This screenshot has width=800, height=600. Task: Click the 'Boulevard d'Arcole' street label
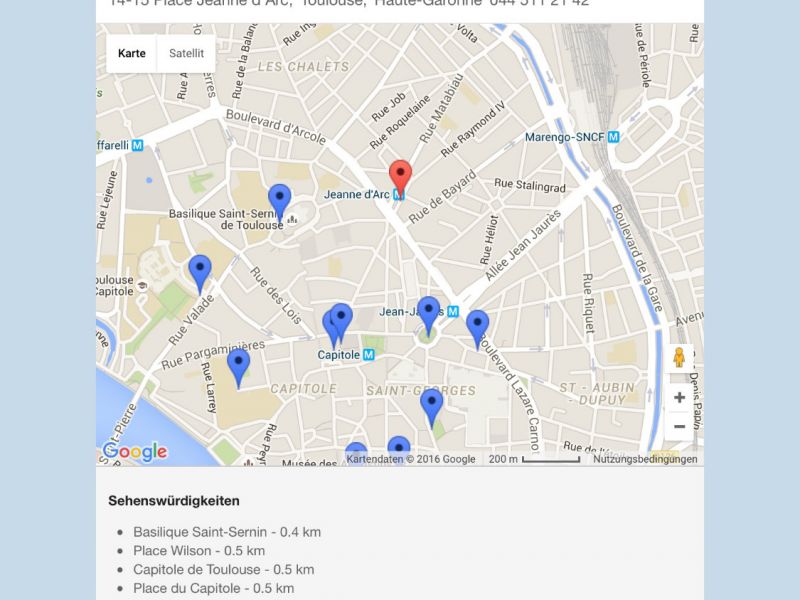click(x=276, y=127)
